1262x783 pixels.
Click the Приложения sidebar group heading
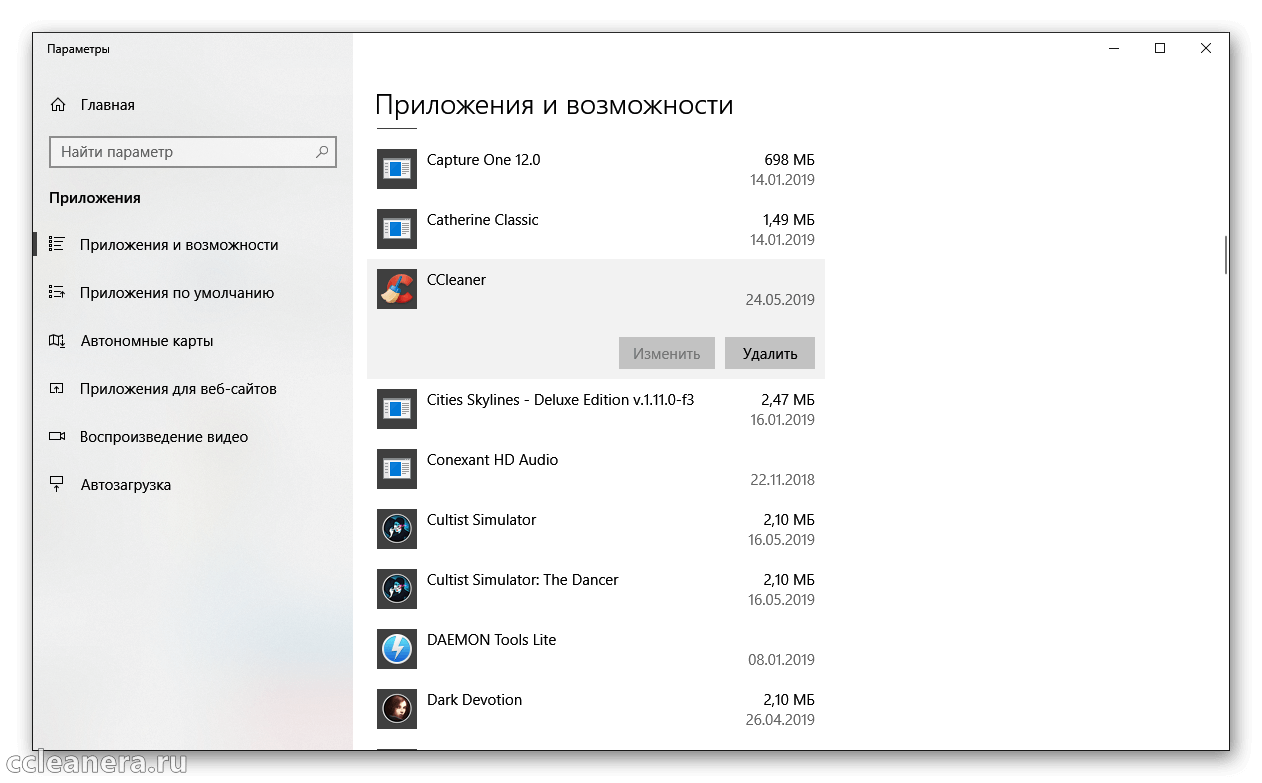pos(95,198)
